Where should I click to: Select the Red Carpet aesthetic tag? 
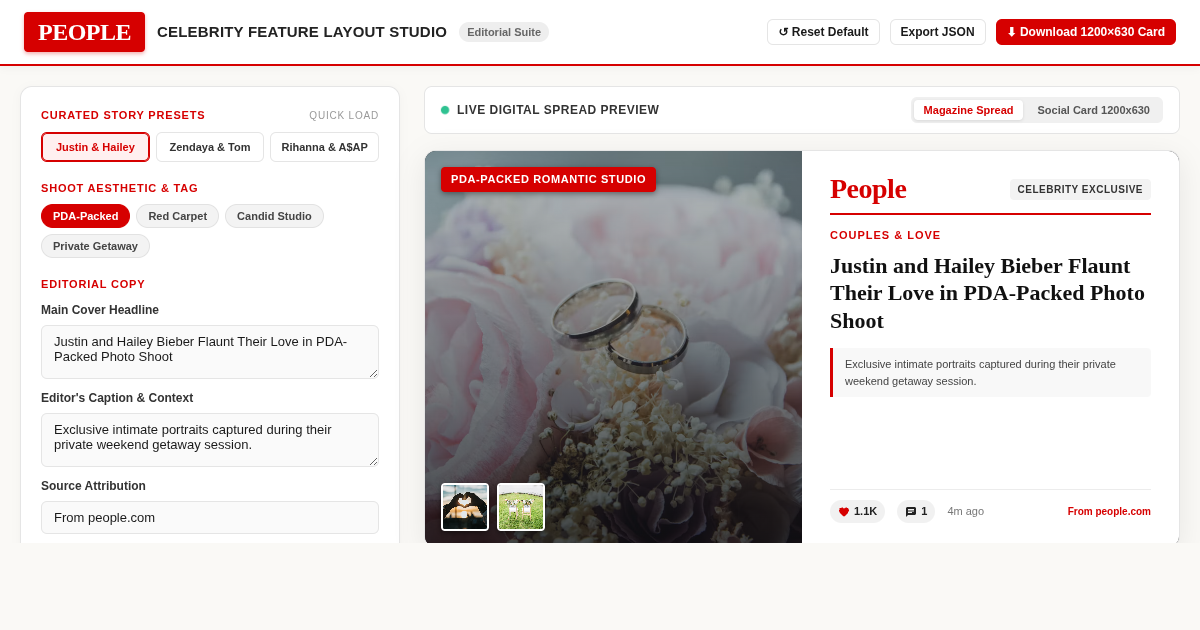pyautogui.click(x=177, y=216)
